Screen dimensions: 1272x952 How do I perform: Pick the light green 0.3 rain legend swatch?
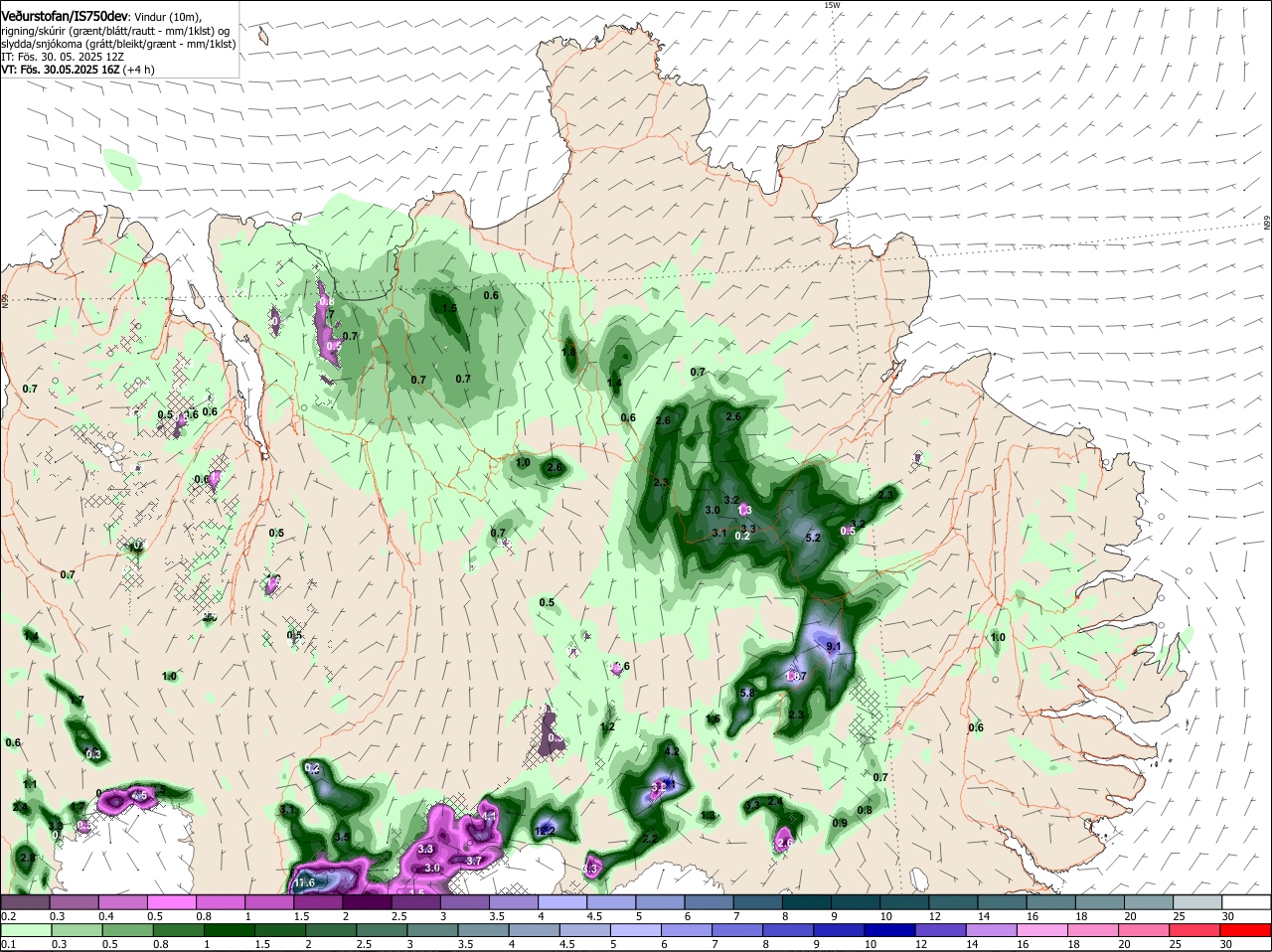77,930
